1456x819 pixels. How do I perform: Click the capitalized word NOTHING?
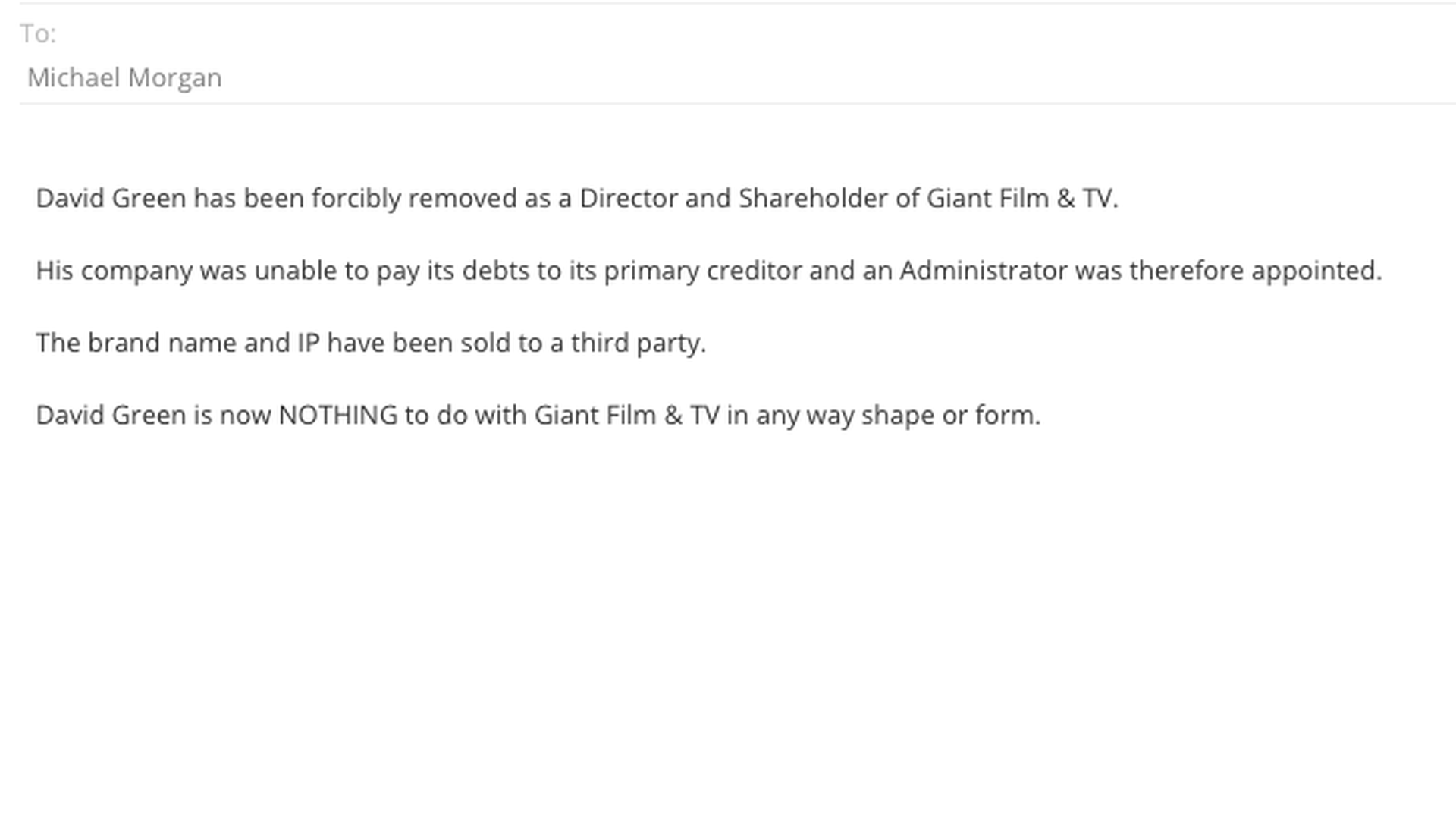pos(338,415)
